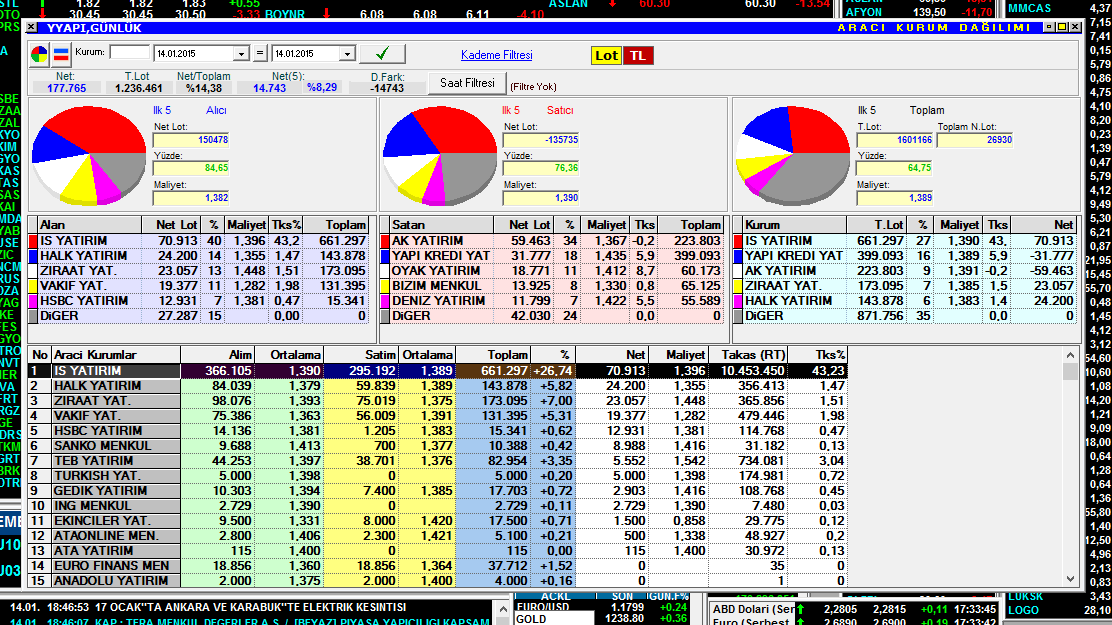The image size is (1112, 625).
Task: Click the scroll down arrow of broker table
Action: tap(1071, 579)
